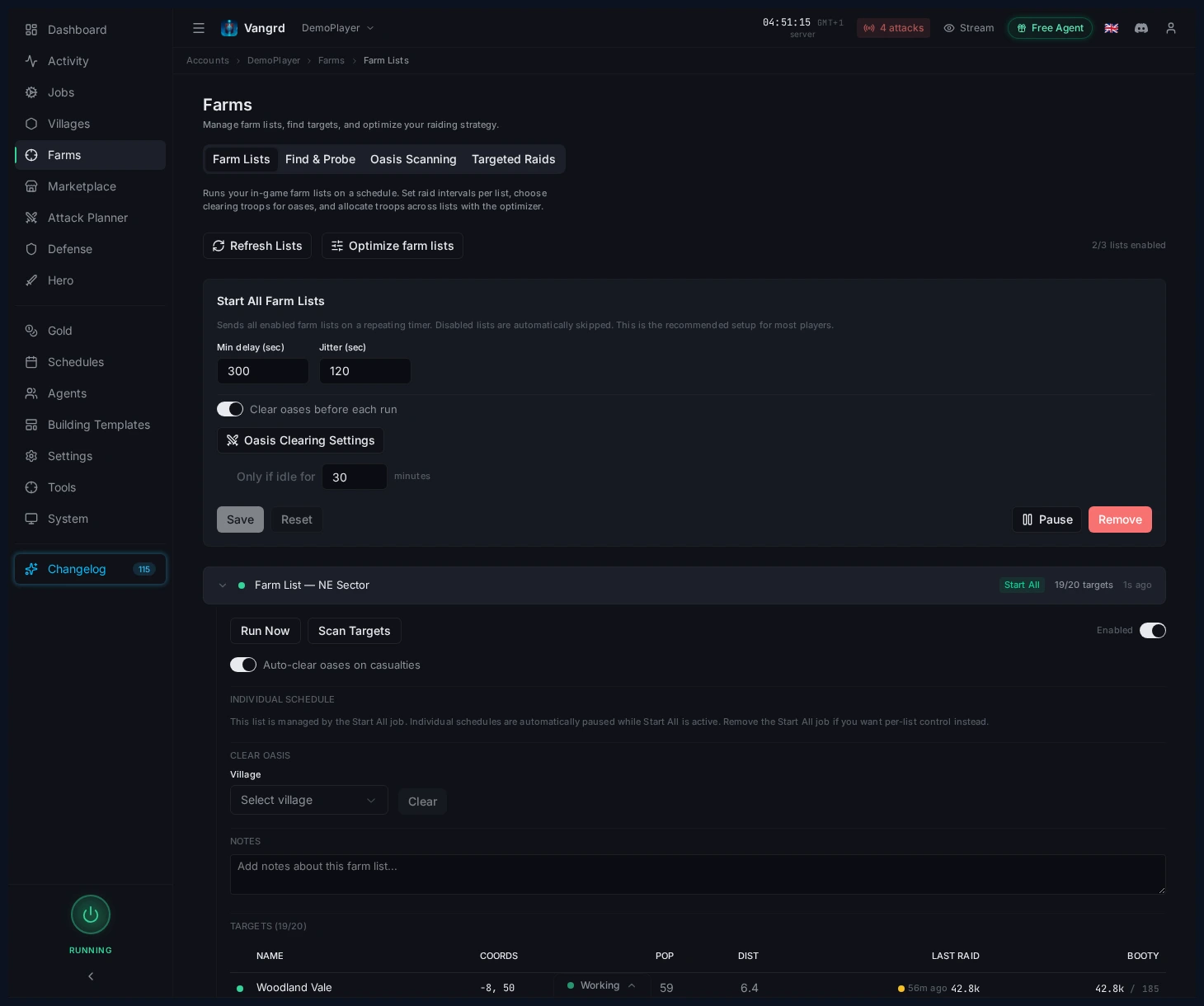Open the Targeted Raids tab
The width and height of the screenshot is (1204, 1006).
tap(514, 159)
